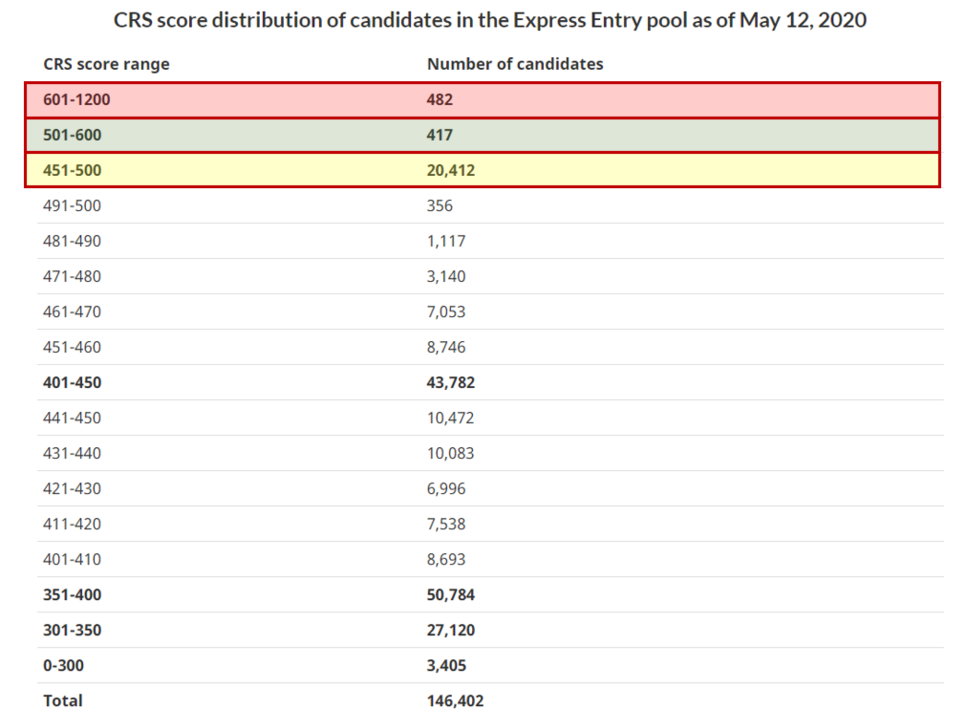Click the value 7,053
This screenshot has width=966, height=709.
446,312
